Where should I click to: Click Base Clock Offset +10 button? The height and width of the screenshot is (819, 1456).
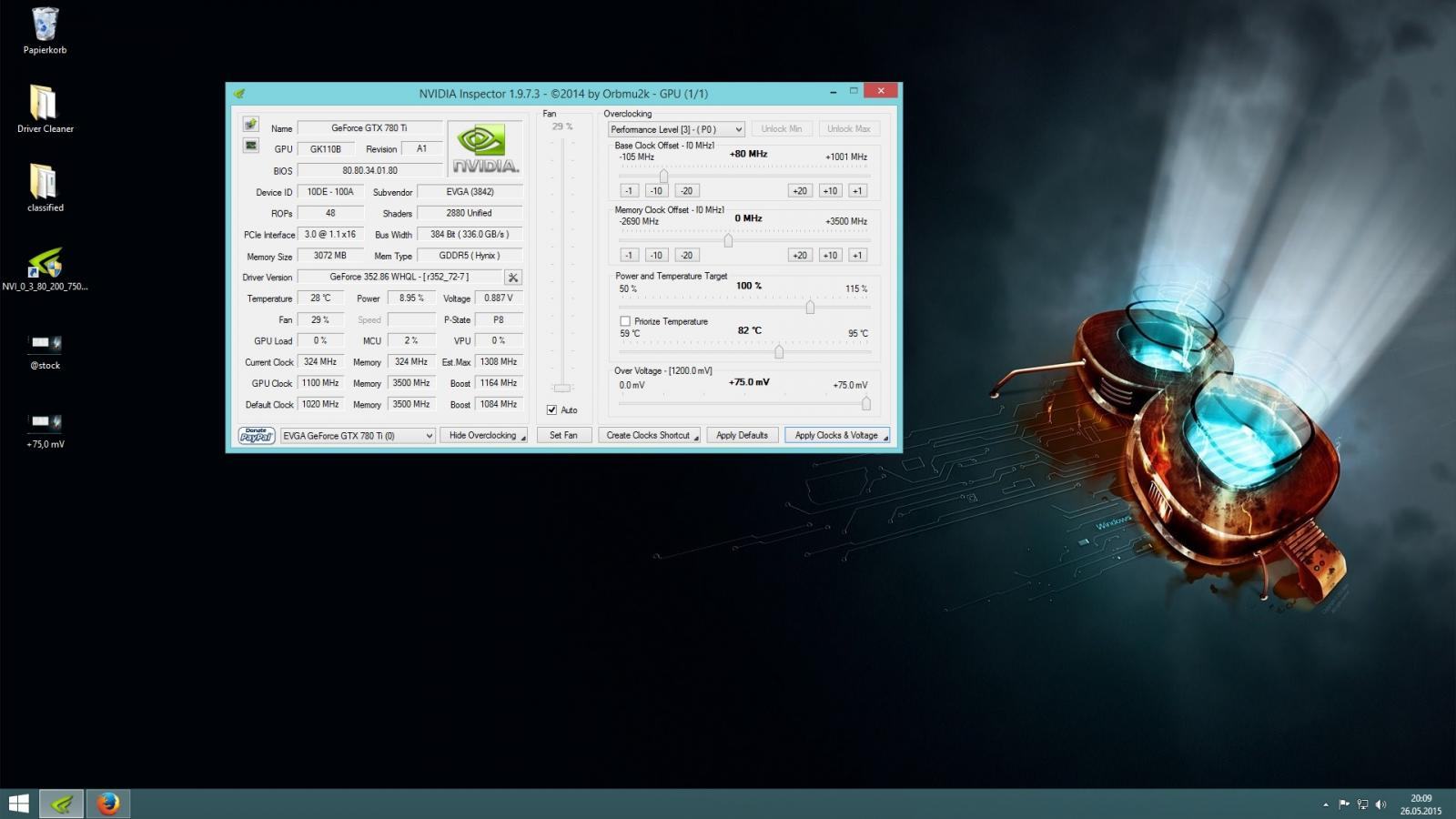coord(830,191)
